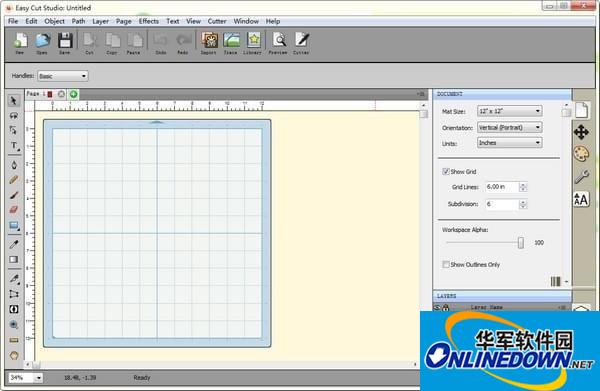Screen dimensions: 600x391
Task: Click the horizontal canvas scrollbar
Action: point(221,365)
